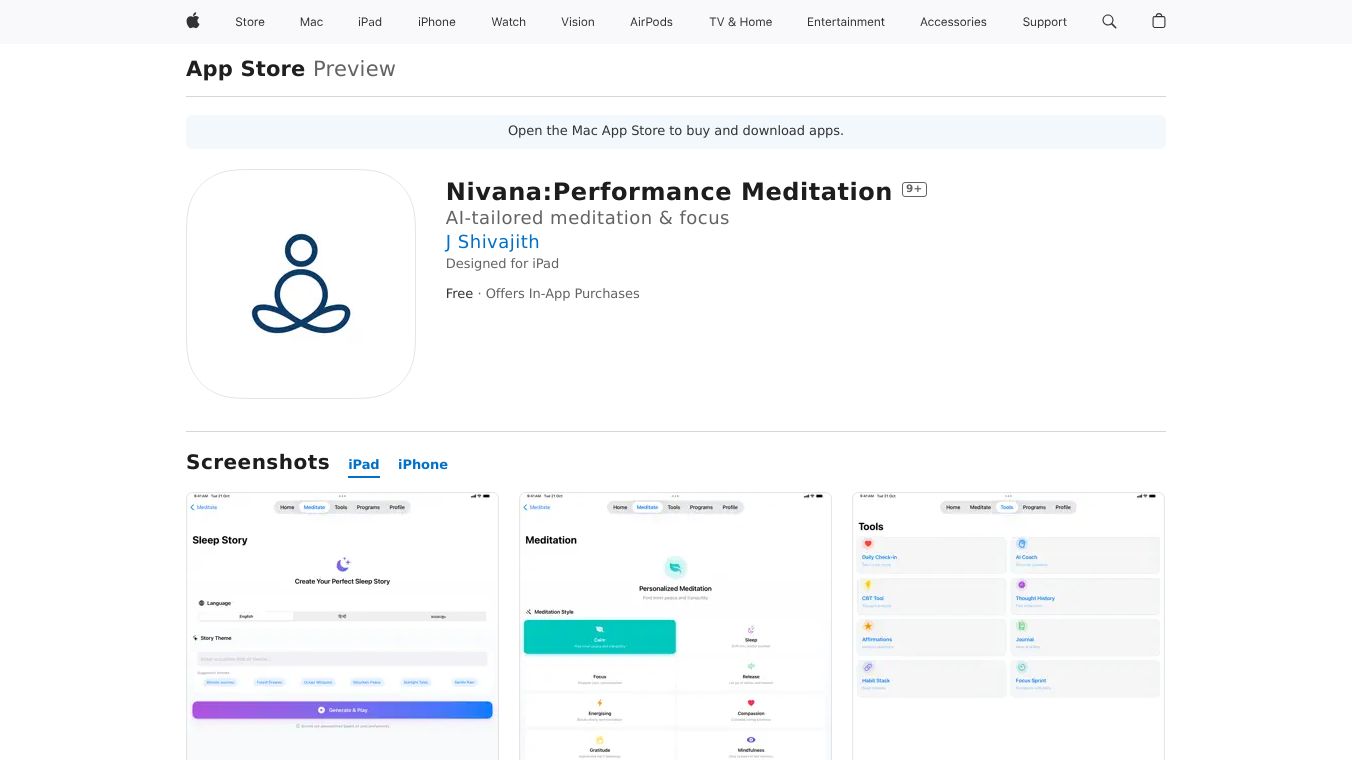View the Meditation style screenshot
The width and height of the screenshot is (1352, 760).
(x=675, y=626)
